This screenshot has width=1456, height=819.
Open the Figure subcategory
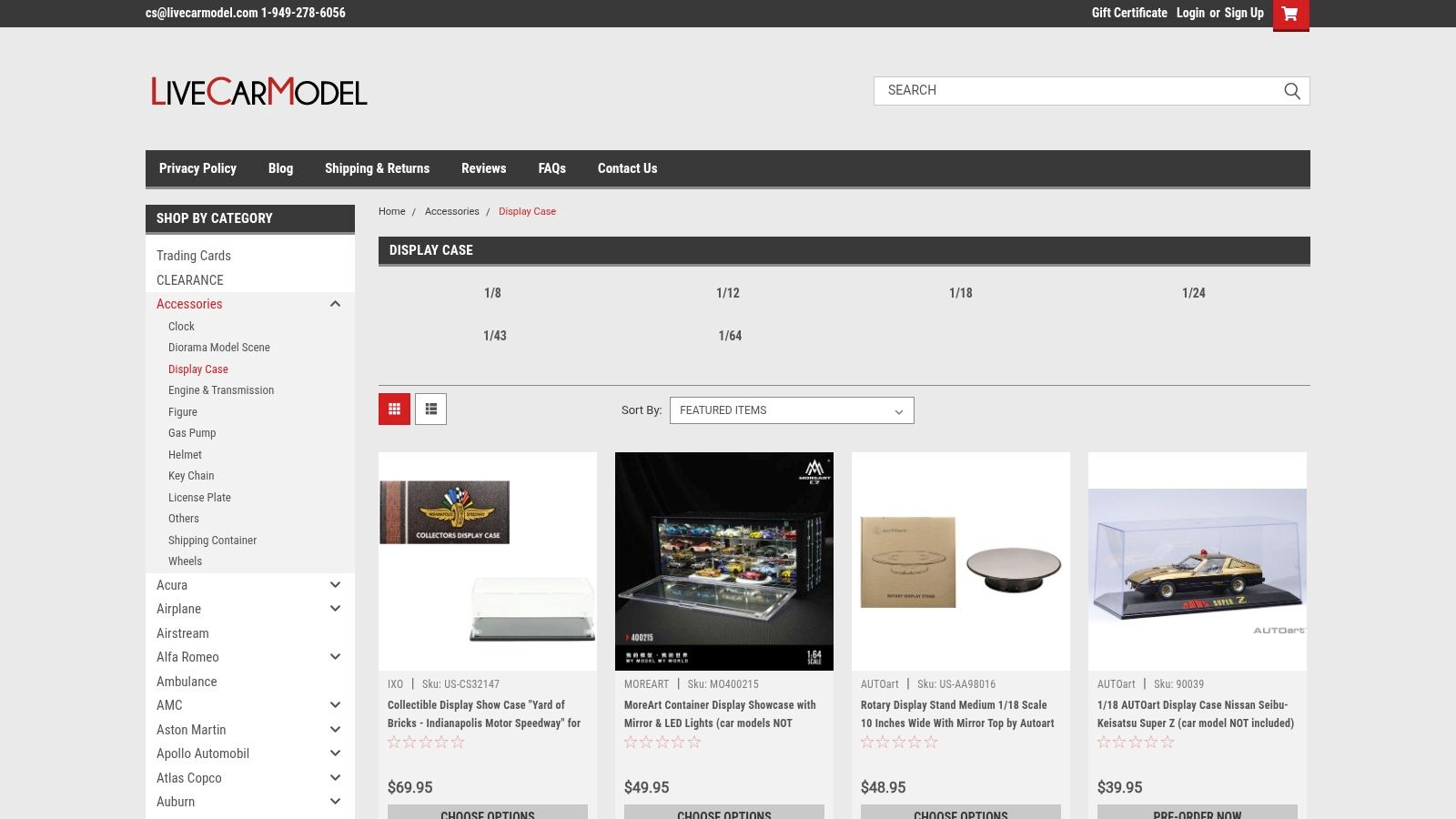click(x=183, y=412)
